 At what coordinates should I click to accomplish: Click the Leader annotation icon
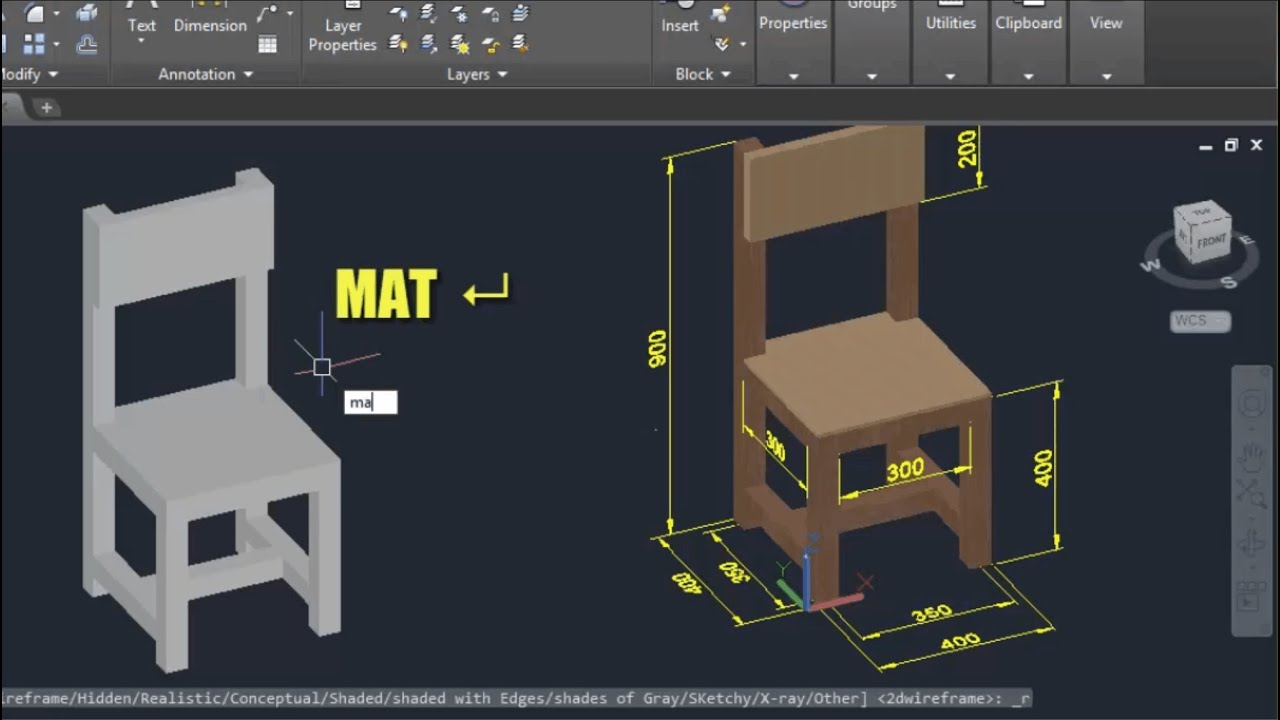coord(267,14)
